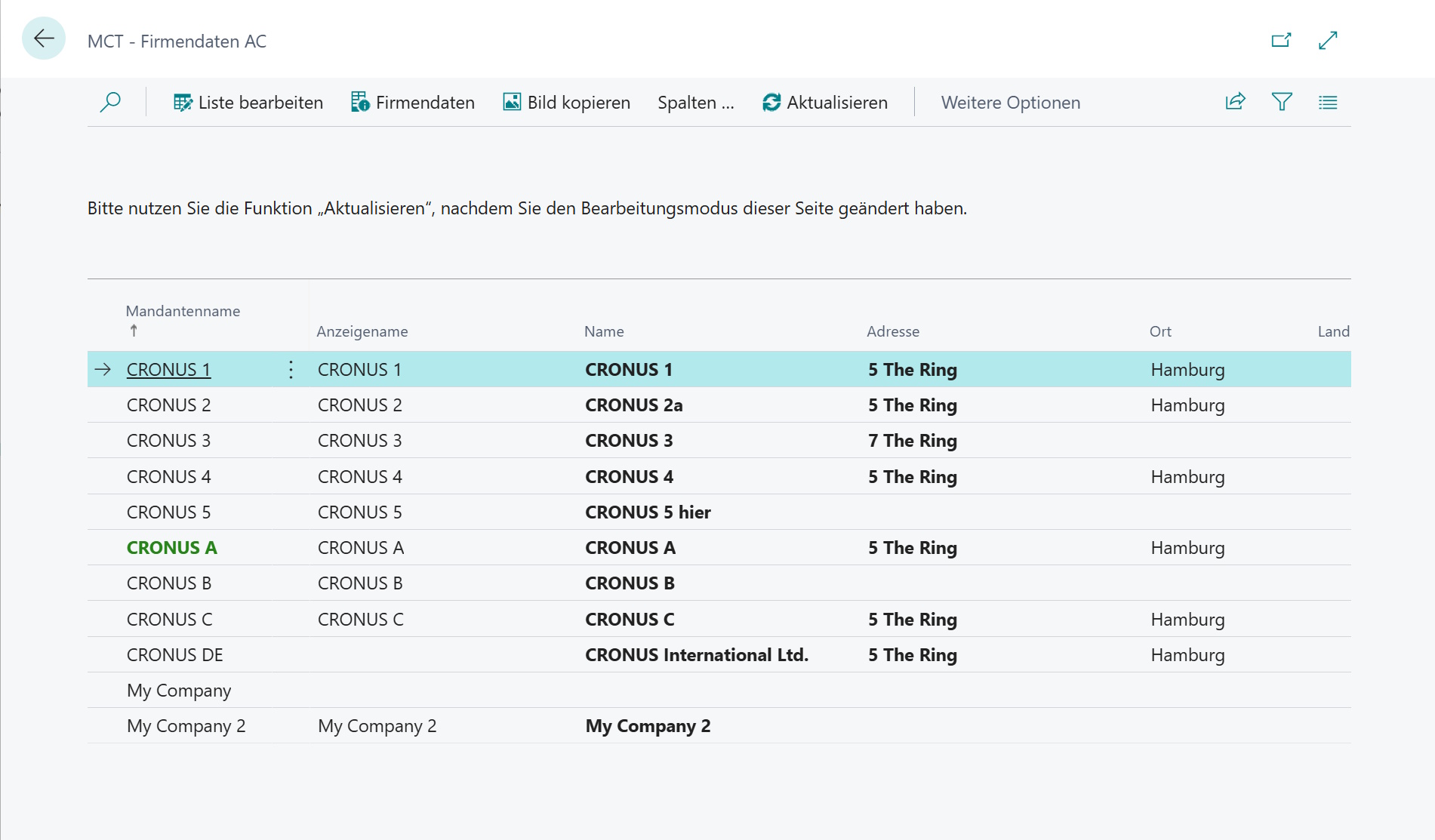
Task: Open Weitere Optionen menu
Action: coord(1010,102)
